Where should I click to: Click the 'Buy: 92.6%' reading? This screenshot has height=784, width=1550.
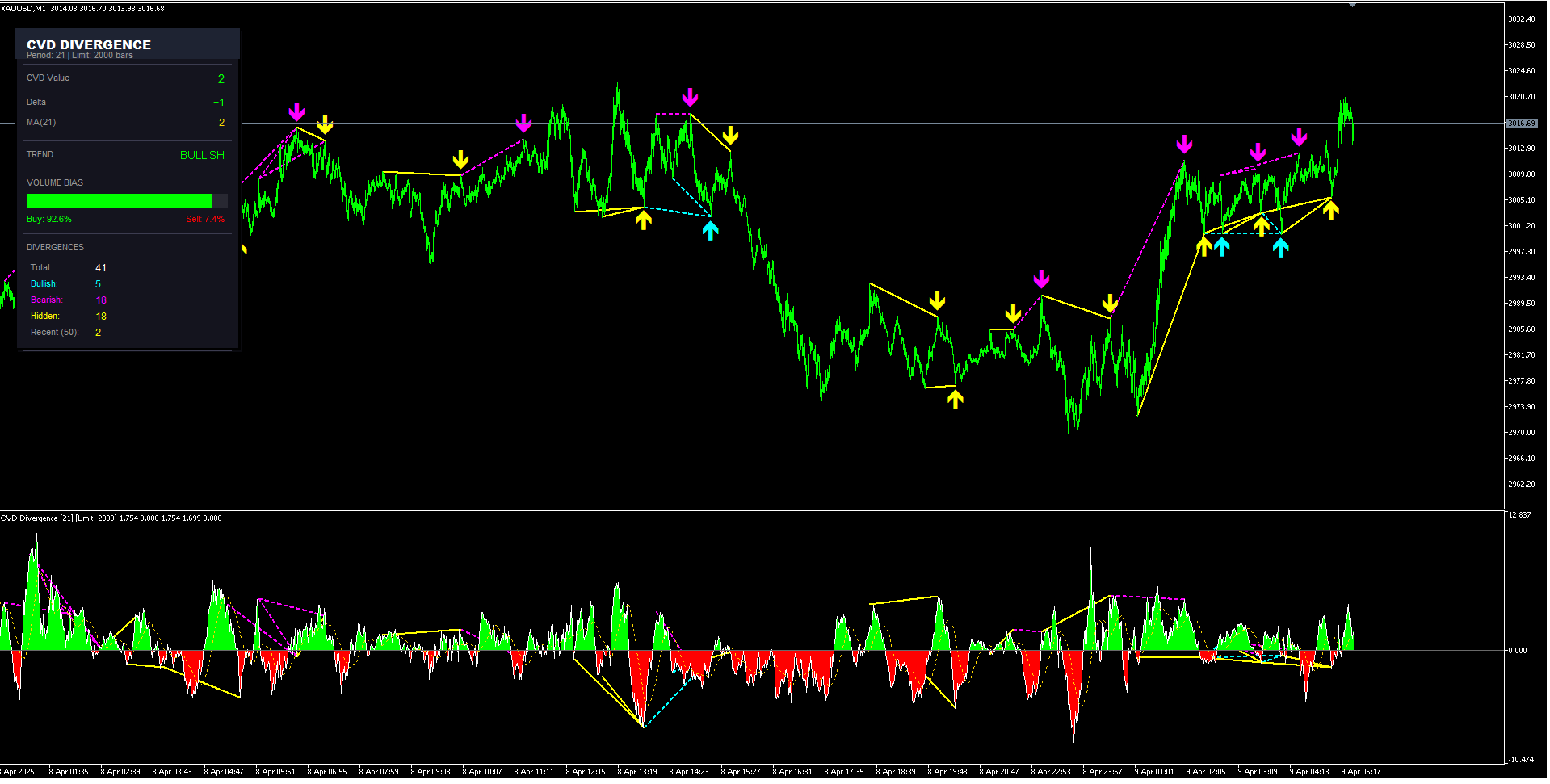[49, 220]
